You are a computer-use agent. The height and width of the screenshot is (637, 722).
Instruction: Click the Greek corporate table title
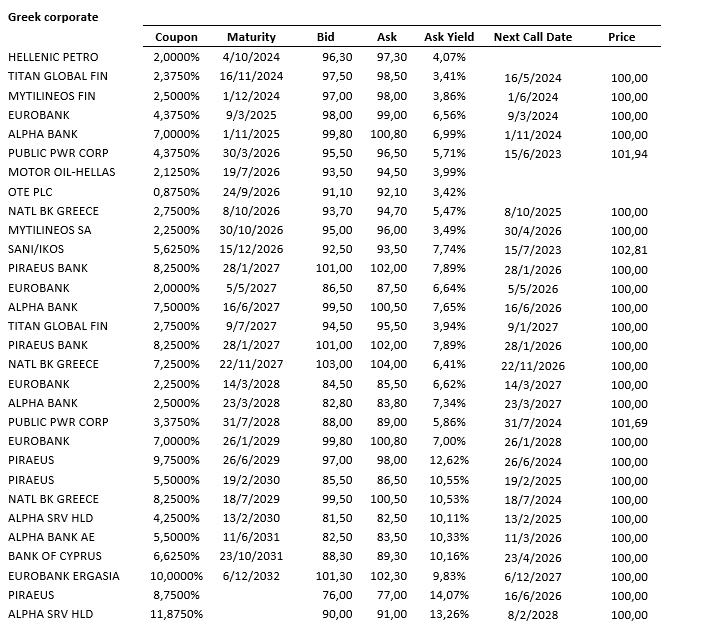coord(53,17)
